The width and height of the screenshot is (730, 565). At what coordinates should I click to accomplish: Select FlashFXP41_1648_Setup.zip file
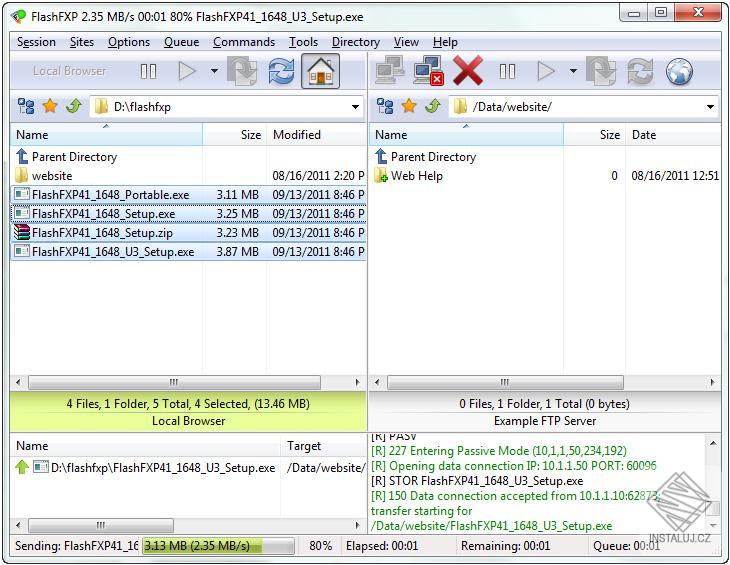189,233
